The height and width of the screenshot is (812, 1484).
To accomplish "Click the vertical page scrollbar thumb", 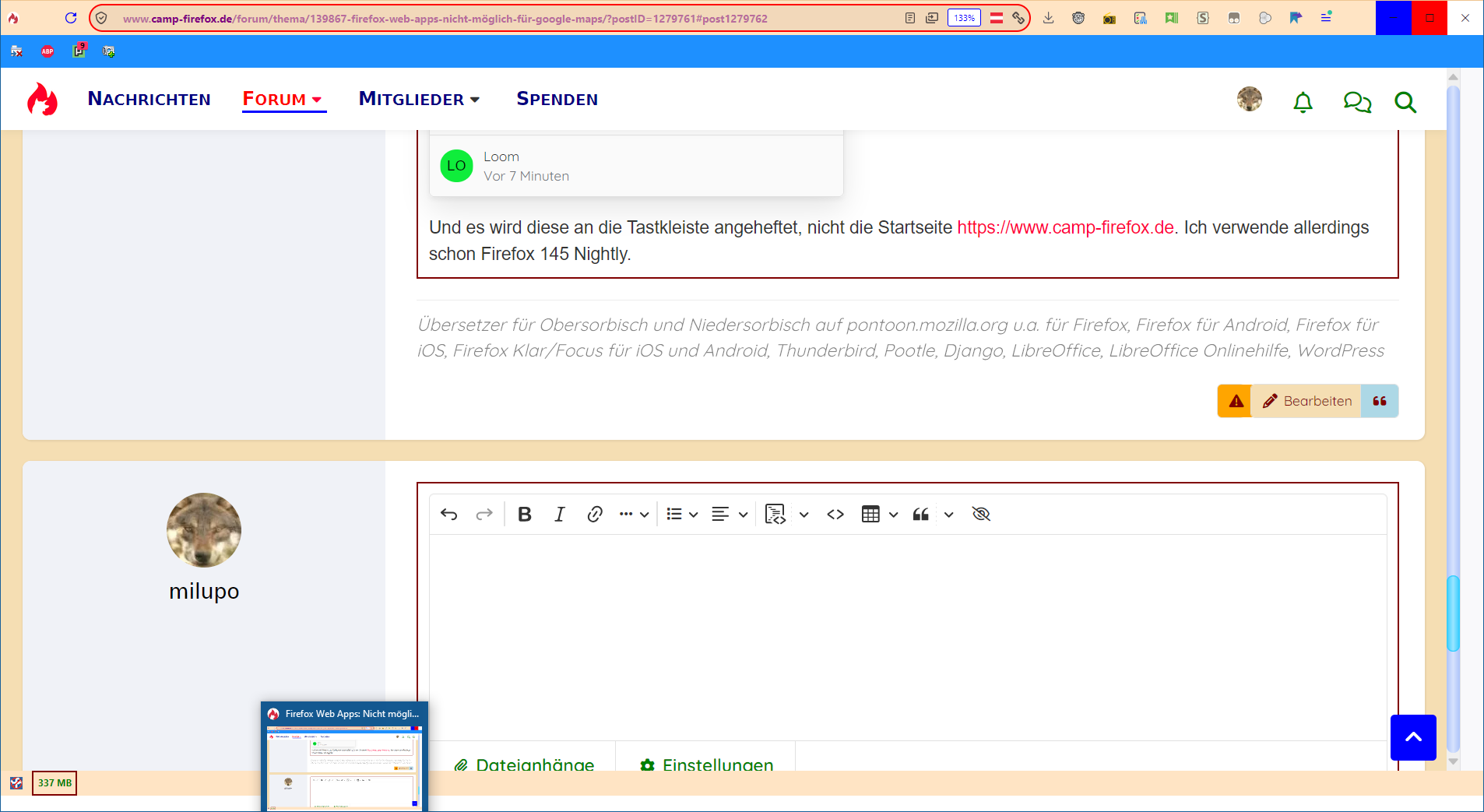I will (x=1453, y=613).
